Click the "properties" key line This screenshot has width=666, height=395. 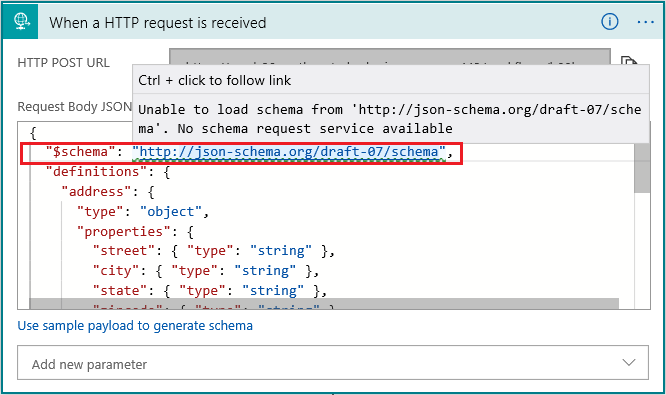(135, 231)
